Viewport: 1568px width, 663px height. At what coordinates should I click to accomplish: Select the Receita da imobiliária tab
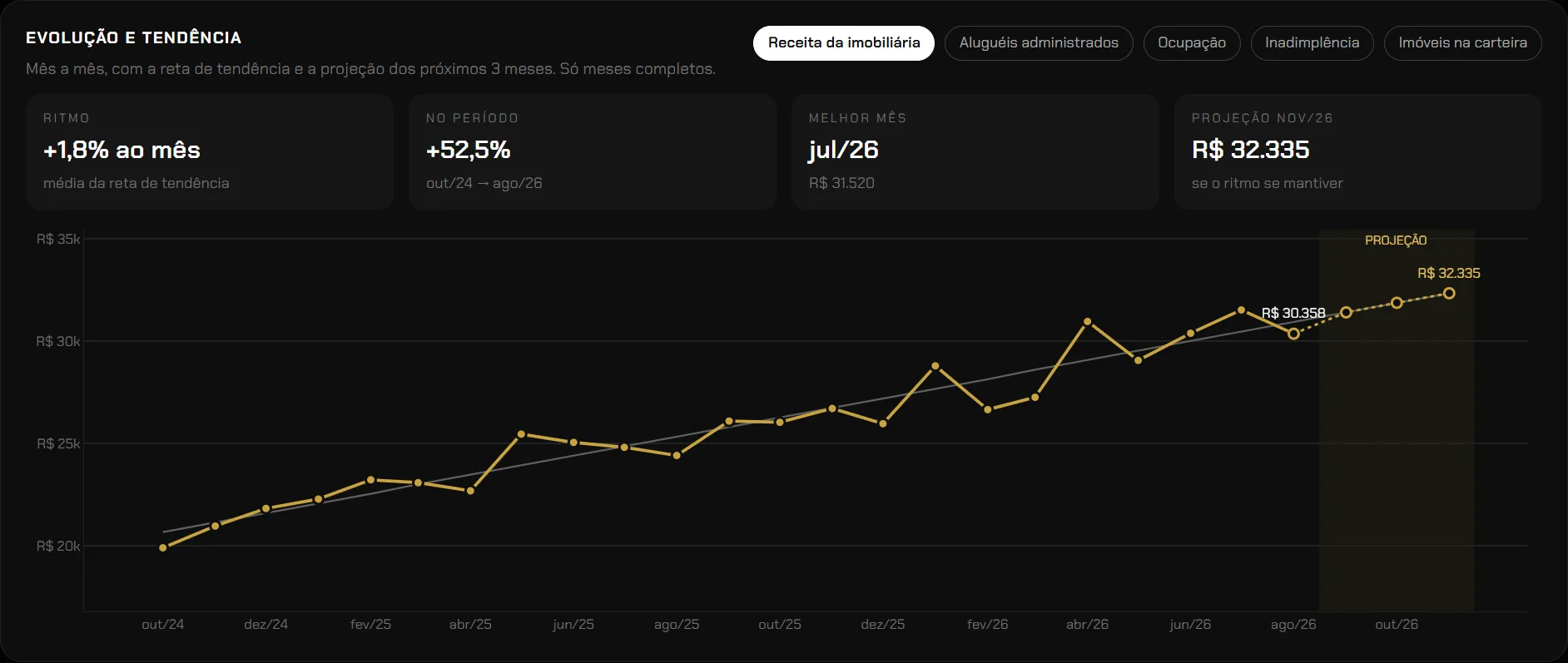click(x=844, y=43)
